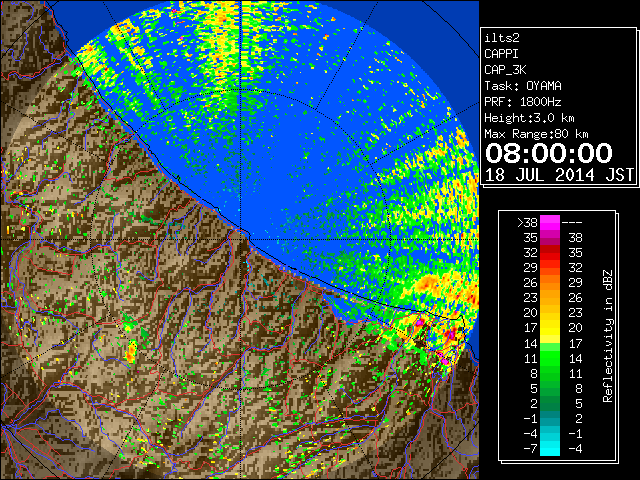
Task: Select the magenta swatch atop the legend
Action: coord(550,223)
